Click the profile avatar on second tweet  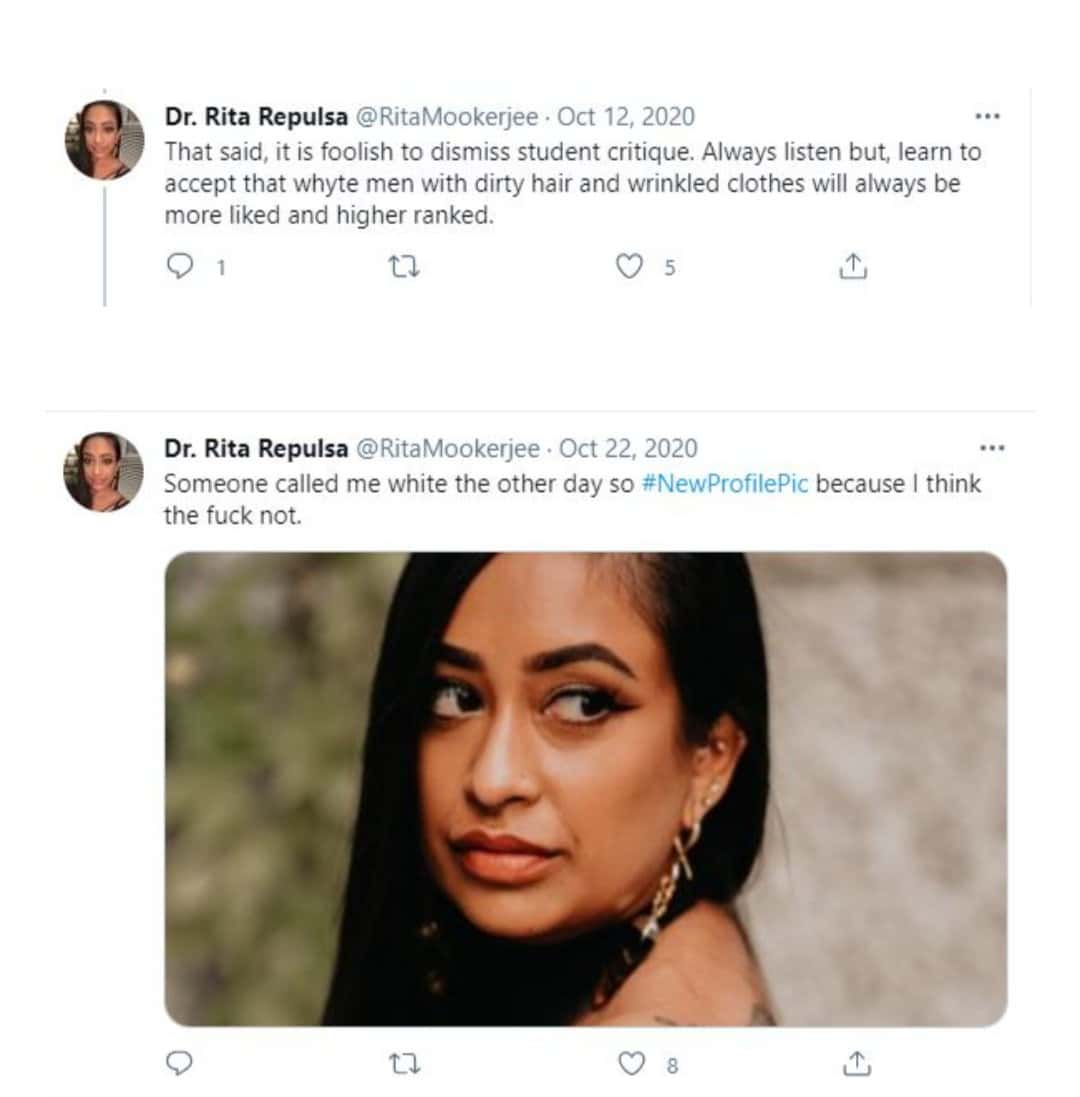[x=104, y=472]
